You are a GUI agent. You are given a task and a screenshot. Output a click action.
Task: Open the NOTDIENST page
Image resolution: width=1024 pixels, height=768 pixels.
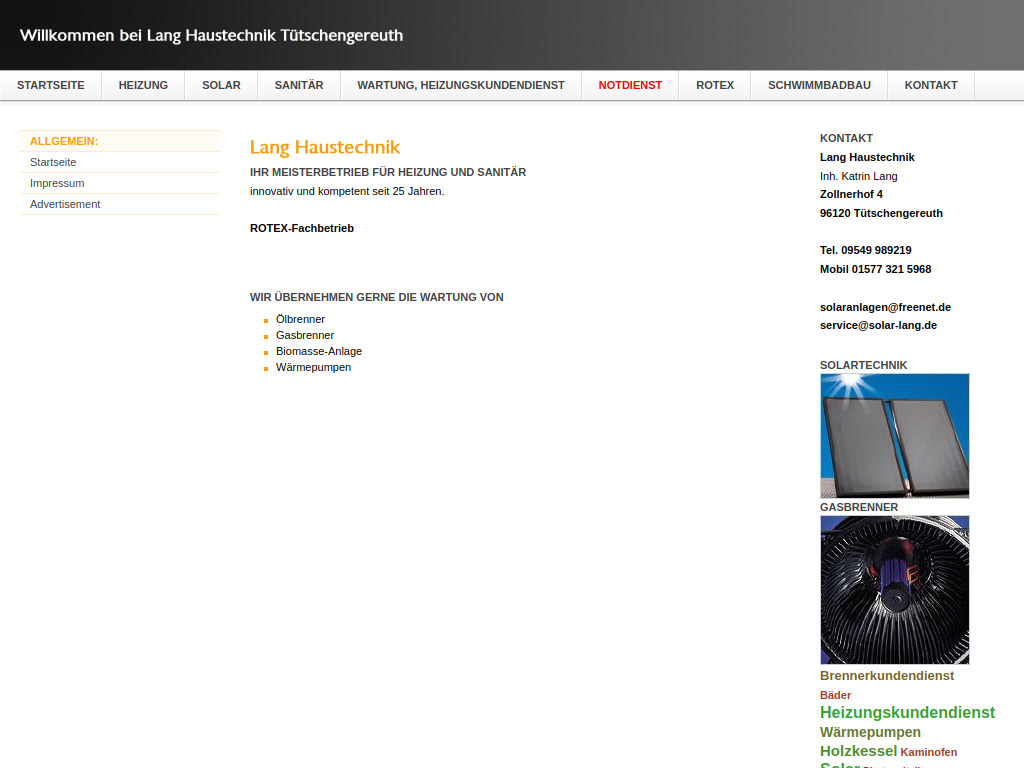click(630, 85)
